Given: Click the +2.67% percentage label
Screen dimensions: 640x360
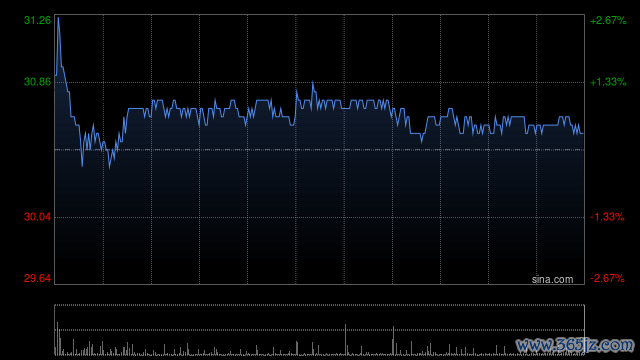Looking at the screenshot, I should tap(608, 20).
